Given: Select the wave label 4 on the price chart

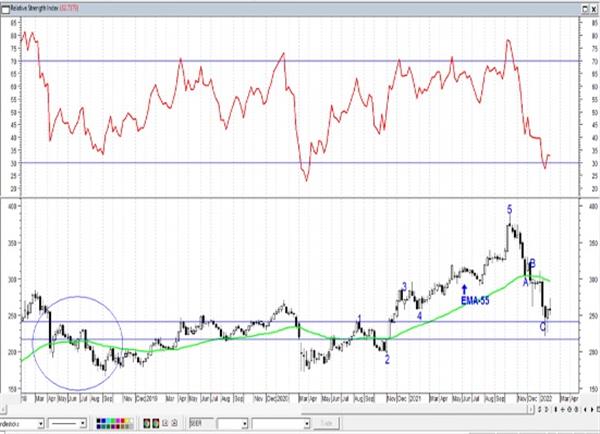Looking at the screenshot, I should pos(419,316).
